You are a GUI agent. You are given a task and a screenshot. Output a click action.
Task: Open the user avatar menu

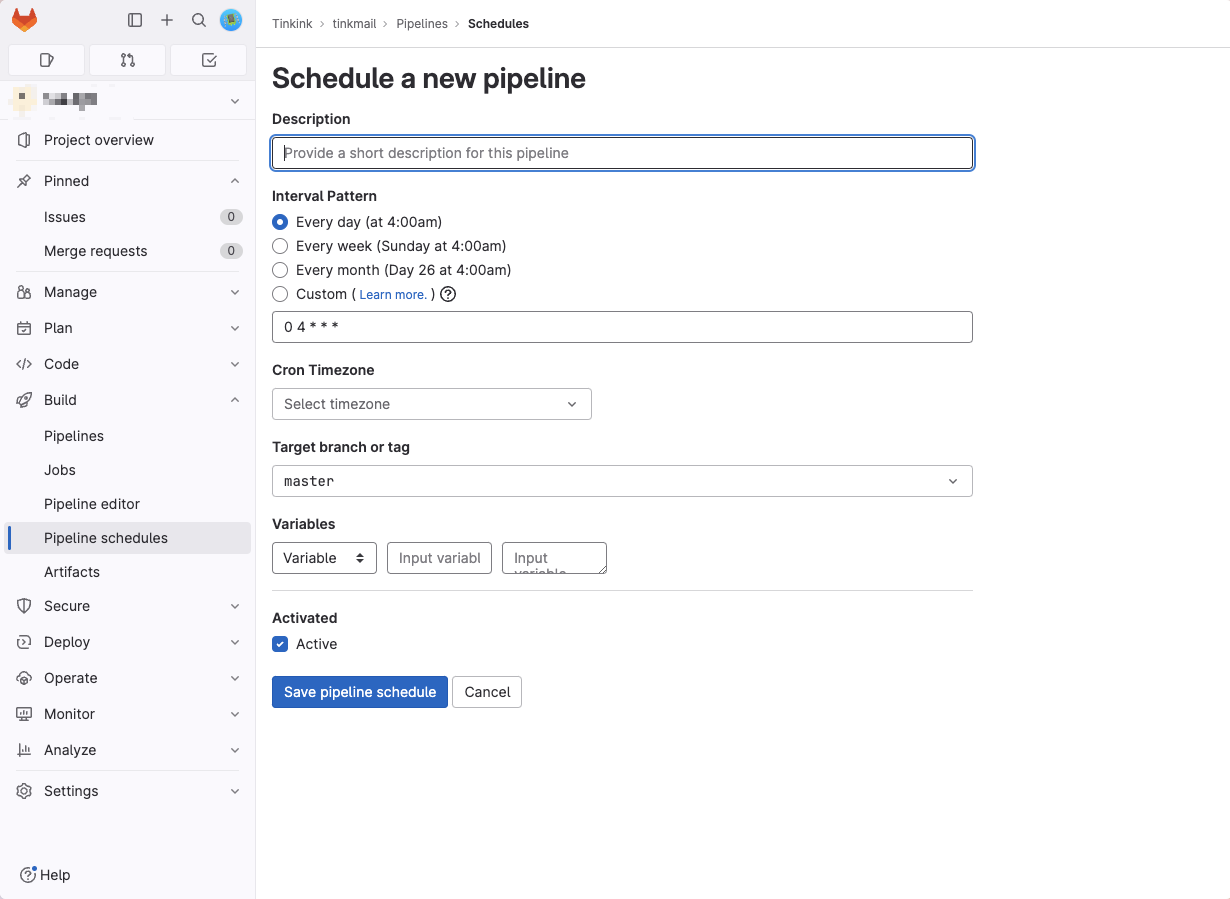tap(231, 20)
